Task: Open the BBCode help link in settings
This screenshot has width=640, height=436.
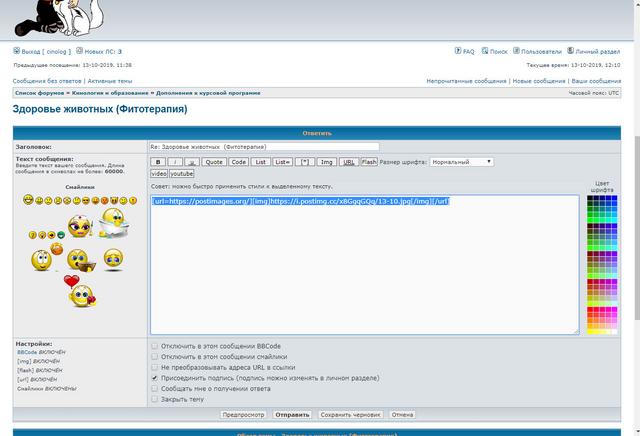Action: click(x=27, y=352)
